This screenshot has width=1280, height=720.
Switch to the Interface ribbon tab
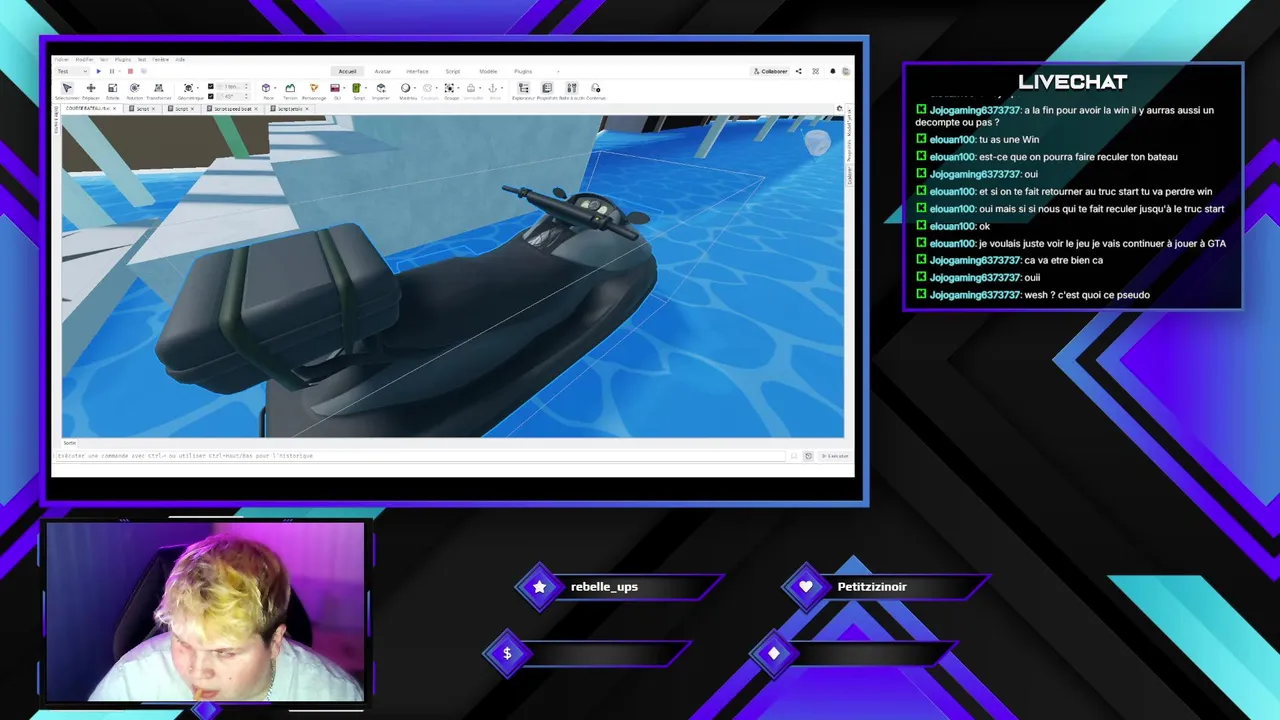click(x=417, y=71)
